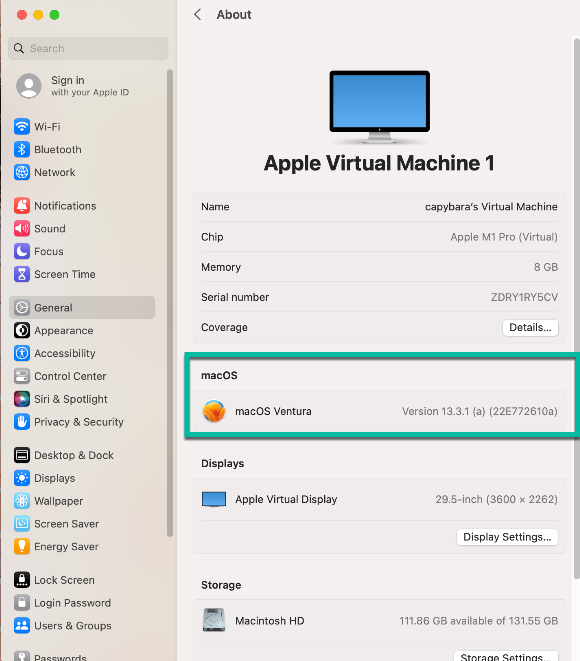Click the General gear icon
The width and height of the screenshot is (580, 661).
coord(21,308)
